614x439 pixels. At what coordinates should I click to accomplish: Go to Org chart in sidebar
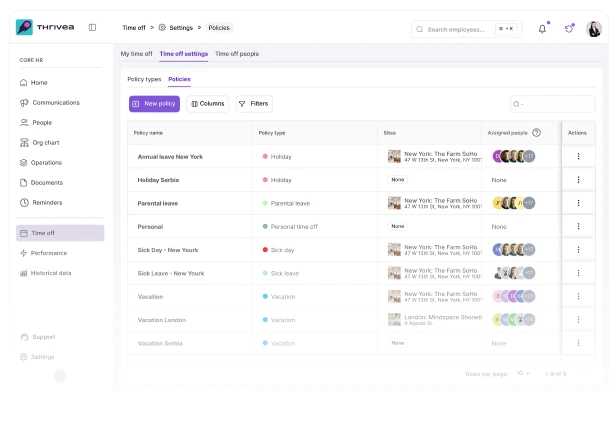pyautogui.click(x=45, y=142)
